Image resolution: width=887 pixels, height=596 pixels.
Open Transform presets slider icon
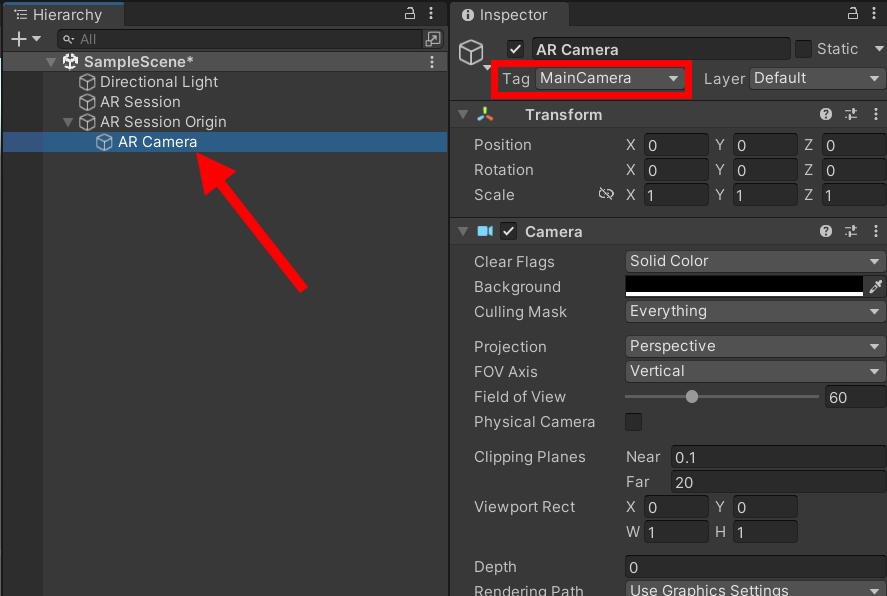click(x=851, y=114)
